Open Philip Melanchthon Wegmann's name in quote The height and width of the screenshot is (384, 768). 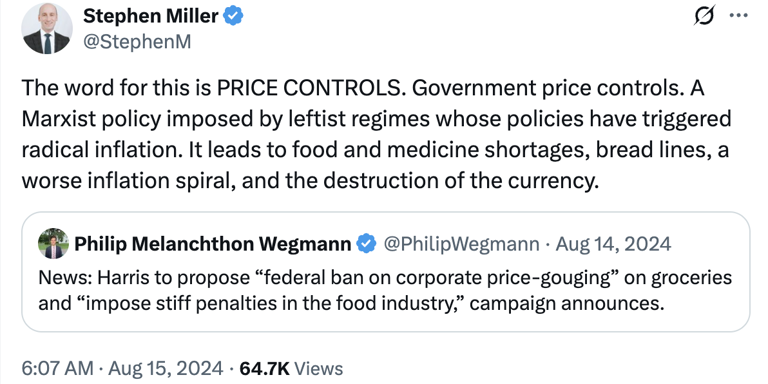pyautogui.click(x=213, y=243)
